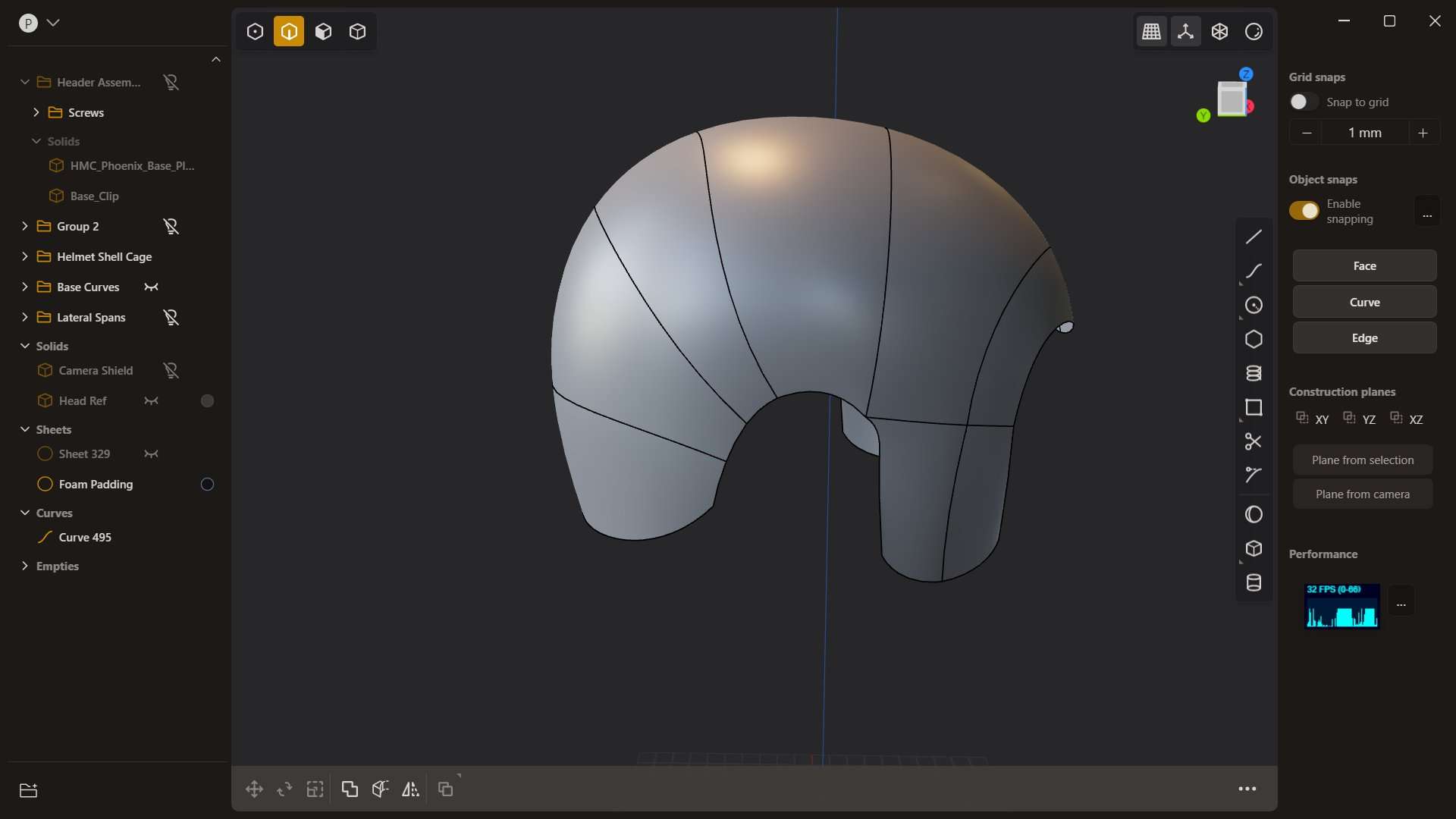Click the half-circle render mode icon
Viewport: 1456px width, 819px height.
(x=1254, y=31)
